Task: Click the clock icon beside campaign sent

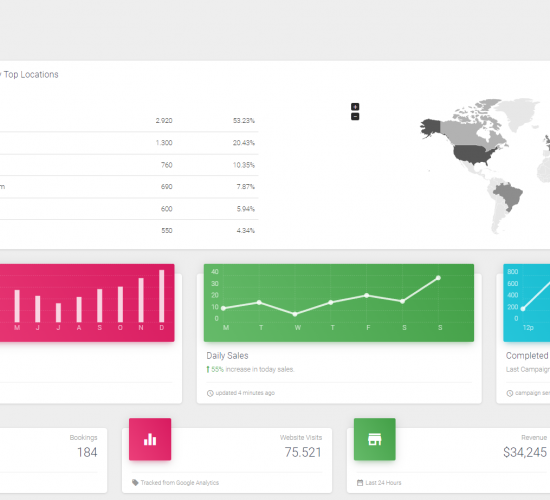Action: (510, 393)
